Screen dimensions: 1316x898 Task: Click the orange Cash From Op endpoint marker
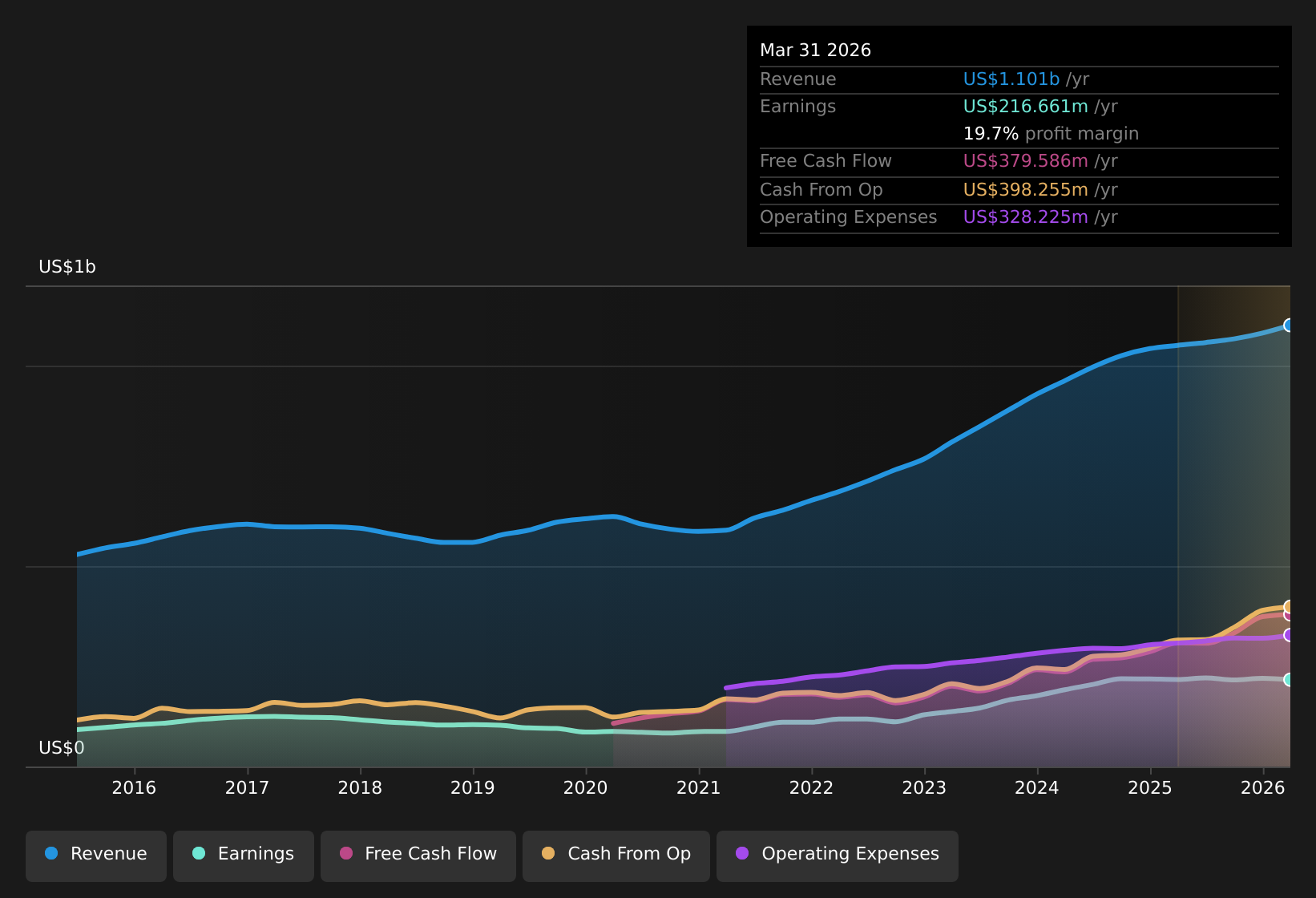pos(1289,606)
